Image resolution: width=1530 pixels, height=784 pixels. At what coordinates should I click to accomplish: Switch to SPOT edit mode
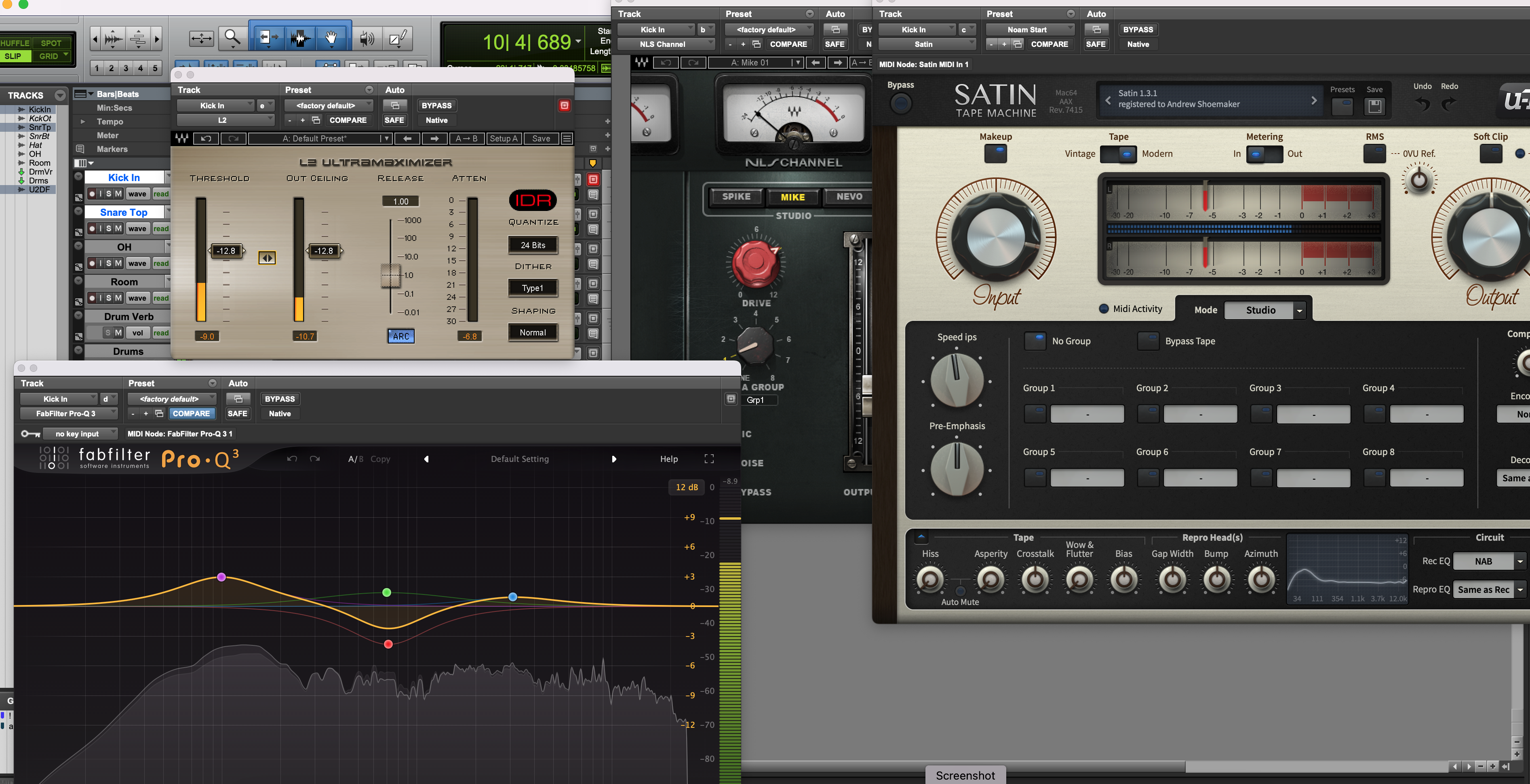[51, 43]
